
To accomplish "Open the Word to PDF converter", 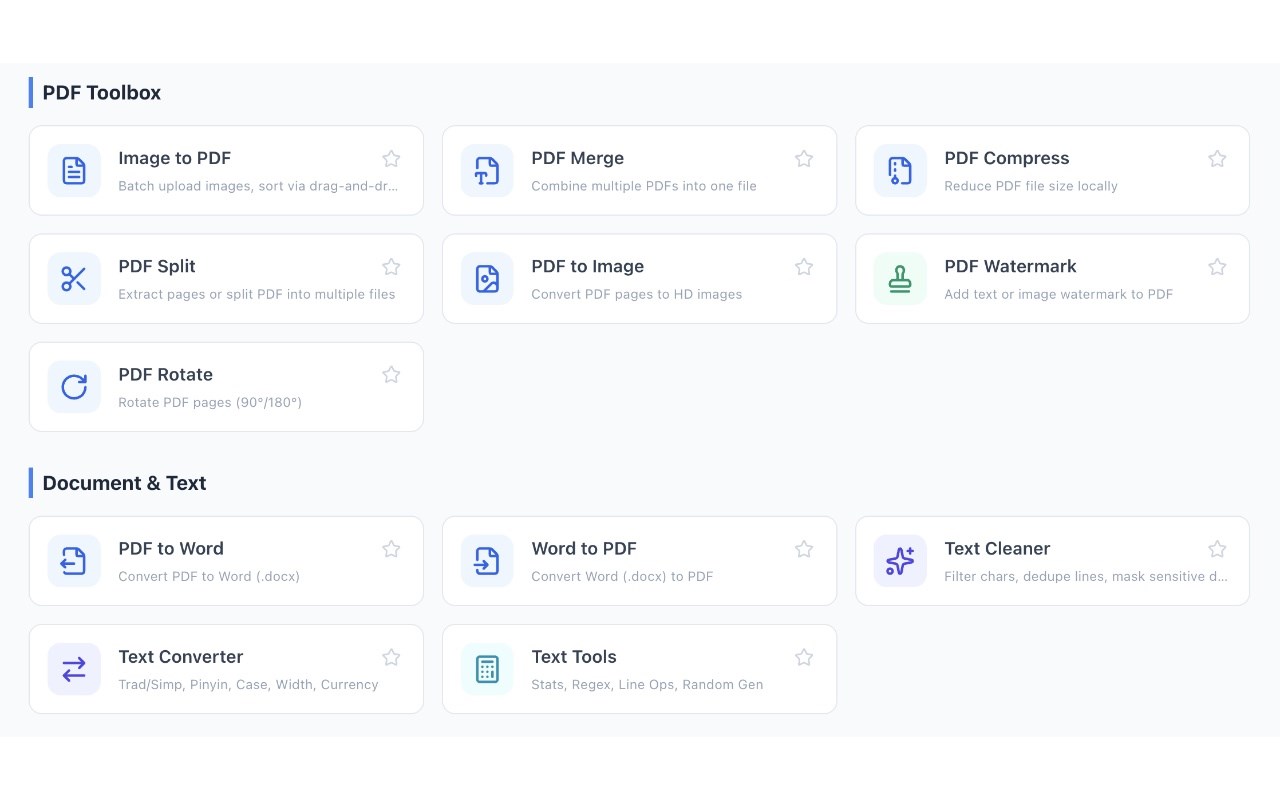I will pos(639,560).
